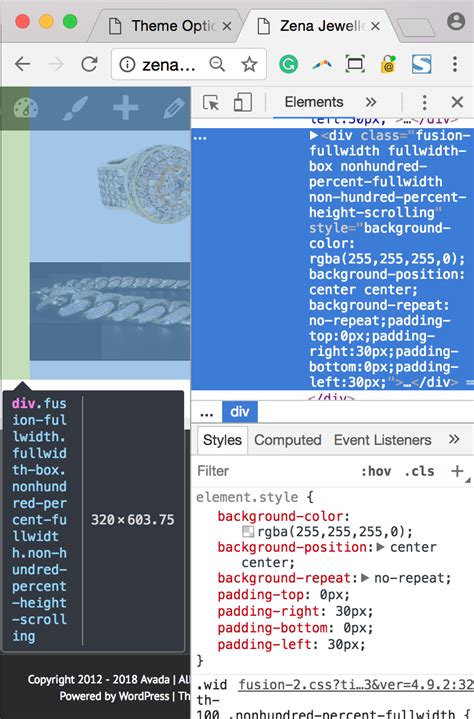Bookmark this page with the star icon
The image size is (474, 719).
[249, 64]
